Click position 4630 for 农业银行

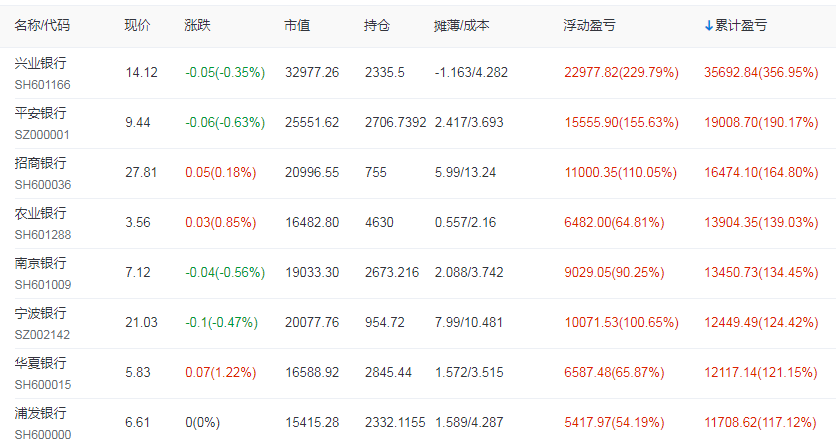point(379,222)
